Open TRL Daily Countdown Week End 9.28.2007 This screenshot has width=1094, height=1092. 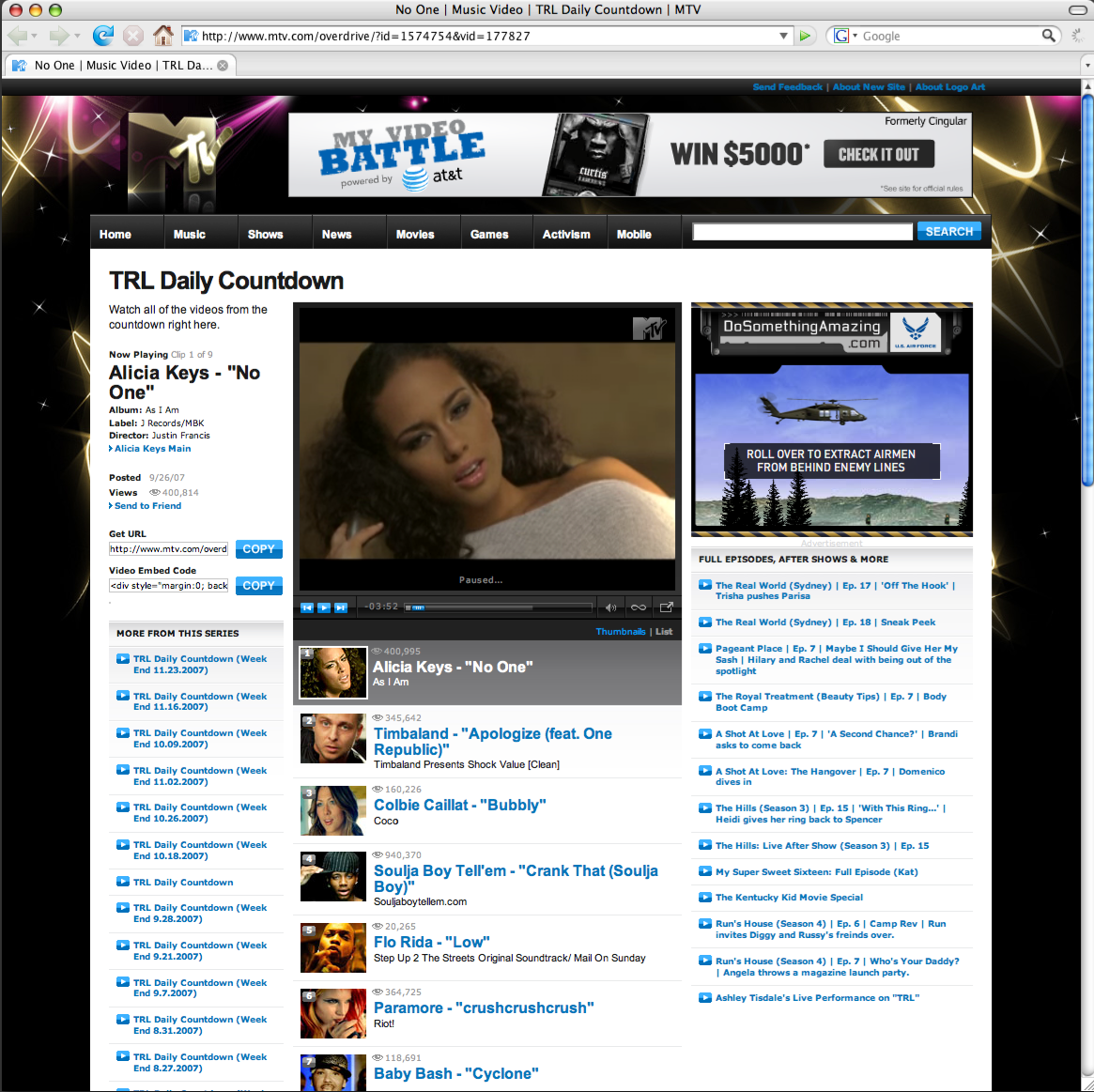(x=200, y=914)
